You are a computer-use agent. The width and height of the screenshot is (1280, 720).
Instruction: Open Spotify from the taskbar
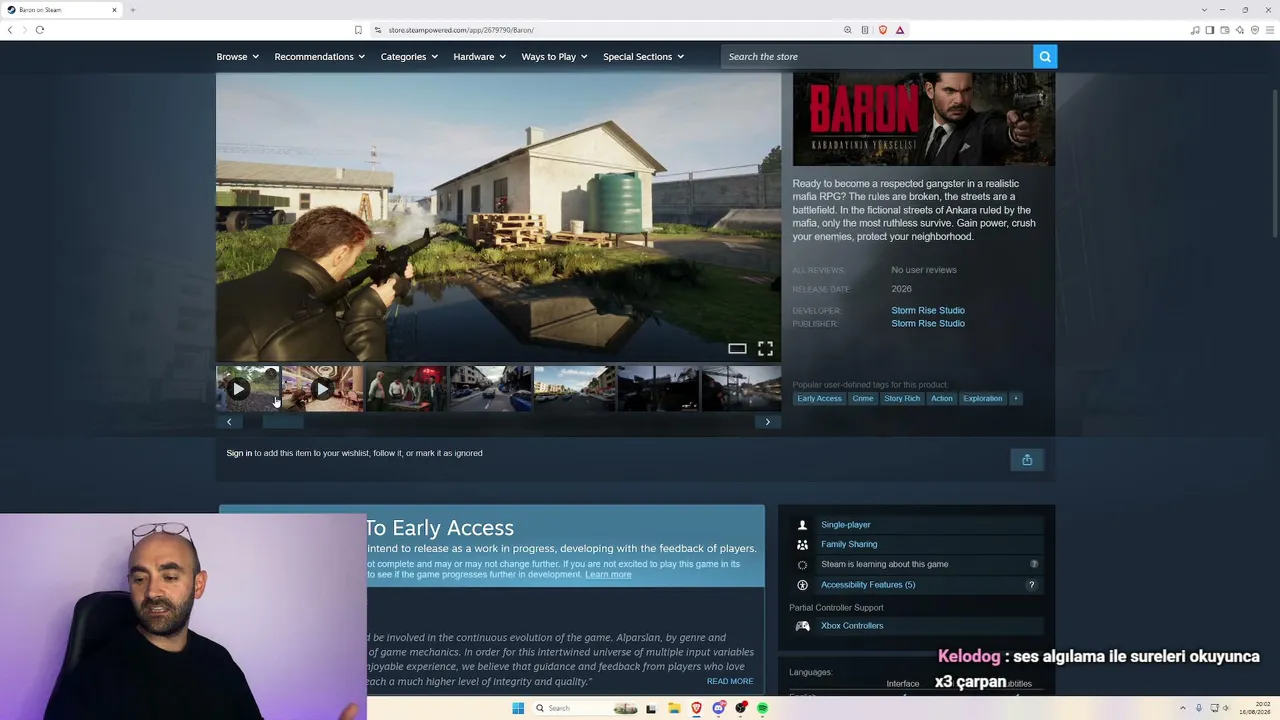762,708
